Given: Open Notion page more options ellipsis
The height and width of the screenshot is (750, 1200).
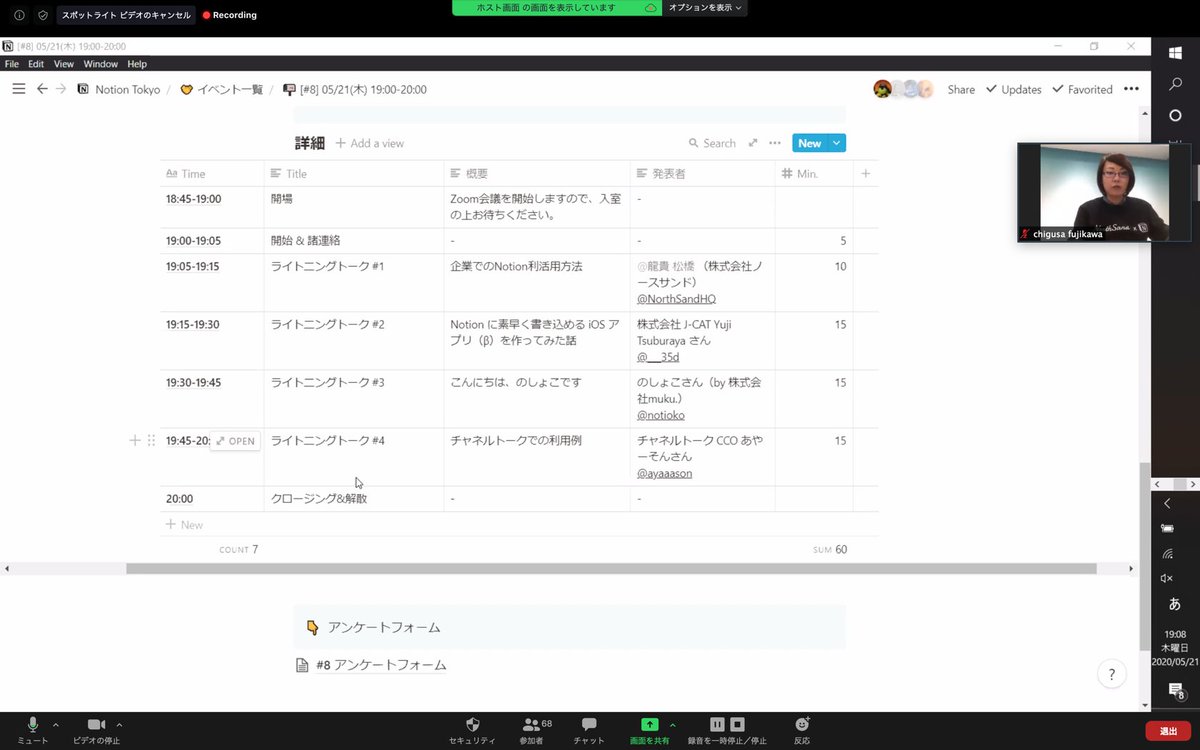Looking at the screenshot, I should 1131,89.
